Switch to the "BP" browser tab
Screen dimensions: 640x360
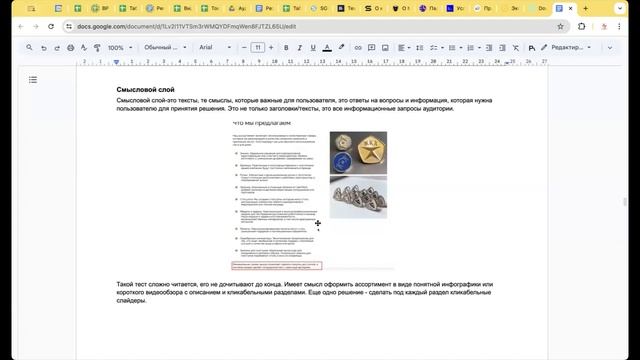[100, 8]
